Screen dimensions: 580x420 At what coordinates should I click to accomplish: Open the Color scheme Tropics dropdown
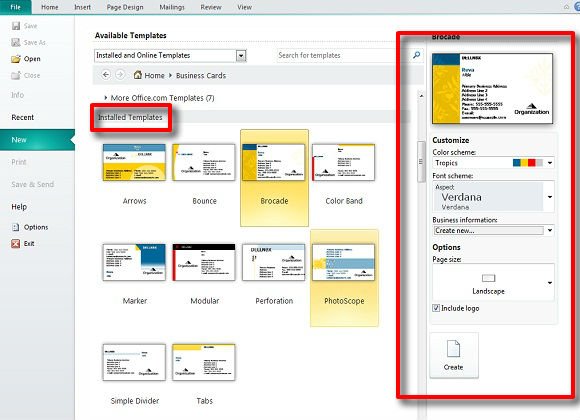point(550,163)
